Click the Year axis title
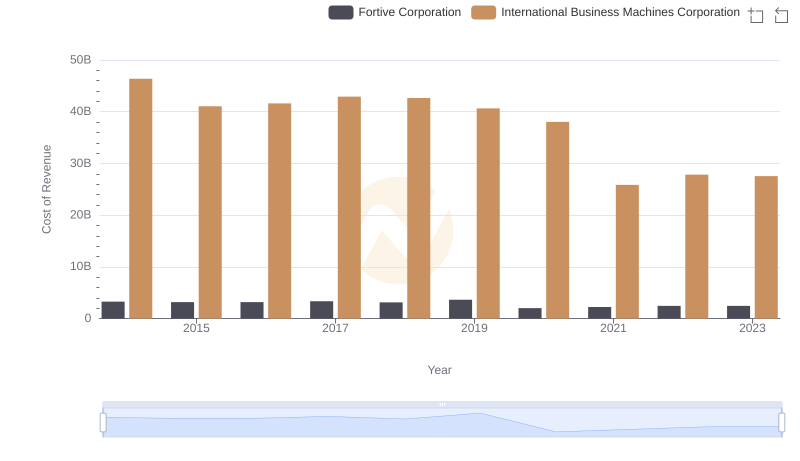The width and height of the screenshot is (800, 461). tap(439, 370)
